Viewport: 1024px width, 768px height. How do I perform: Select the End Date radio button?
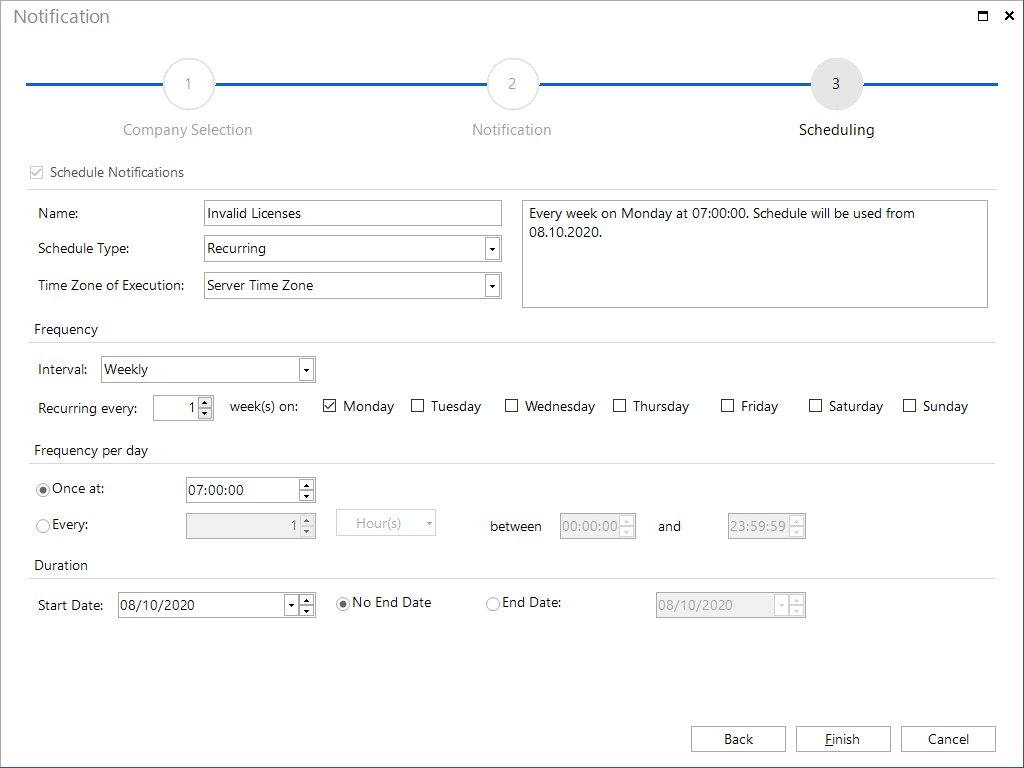(493, 604)
